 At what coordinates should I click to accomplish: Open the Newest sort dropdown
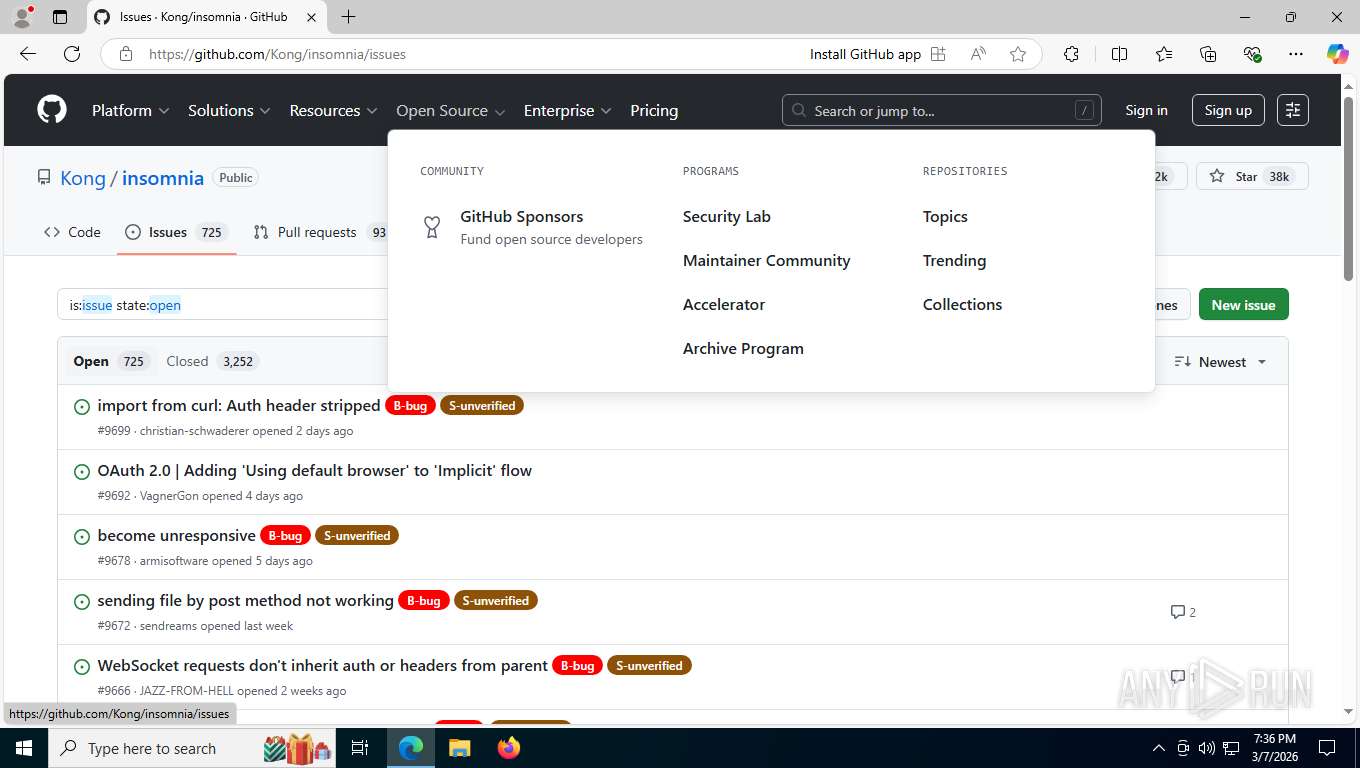pyautogui.click(x=1220, y=362)
